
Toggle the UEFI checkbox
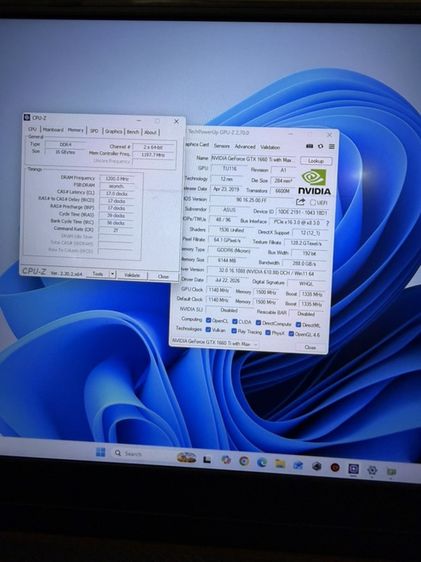pos(312,203)
